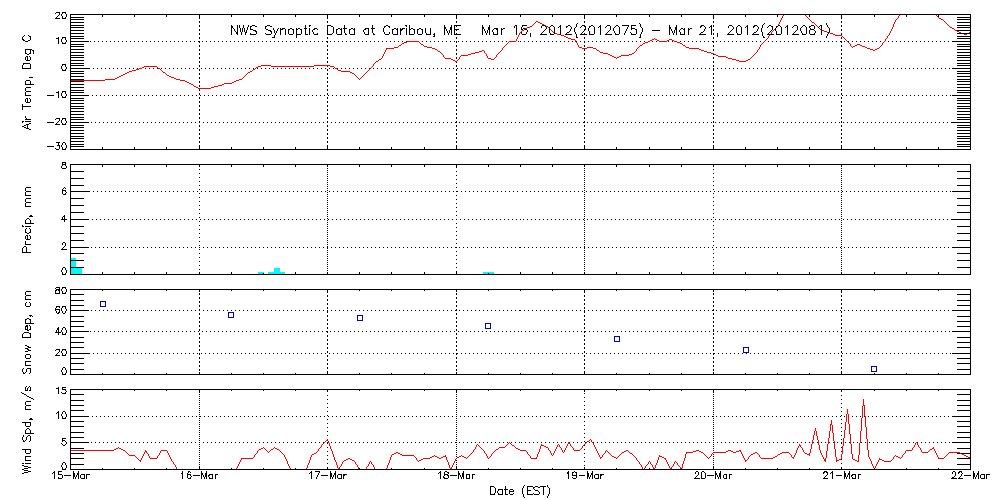1000x500 pixels.
Task: Click the 'Wind Spd, m/s' axis label
Action: (28, 430)
